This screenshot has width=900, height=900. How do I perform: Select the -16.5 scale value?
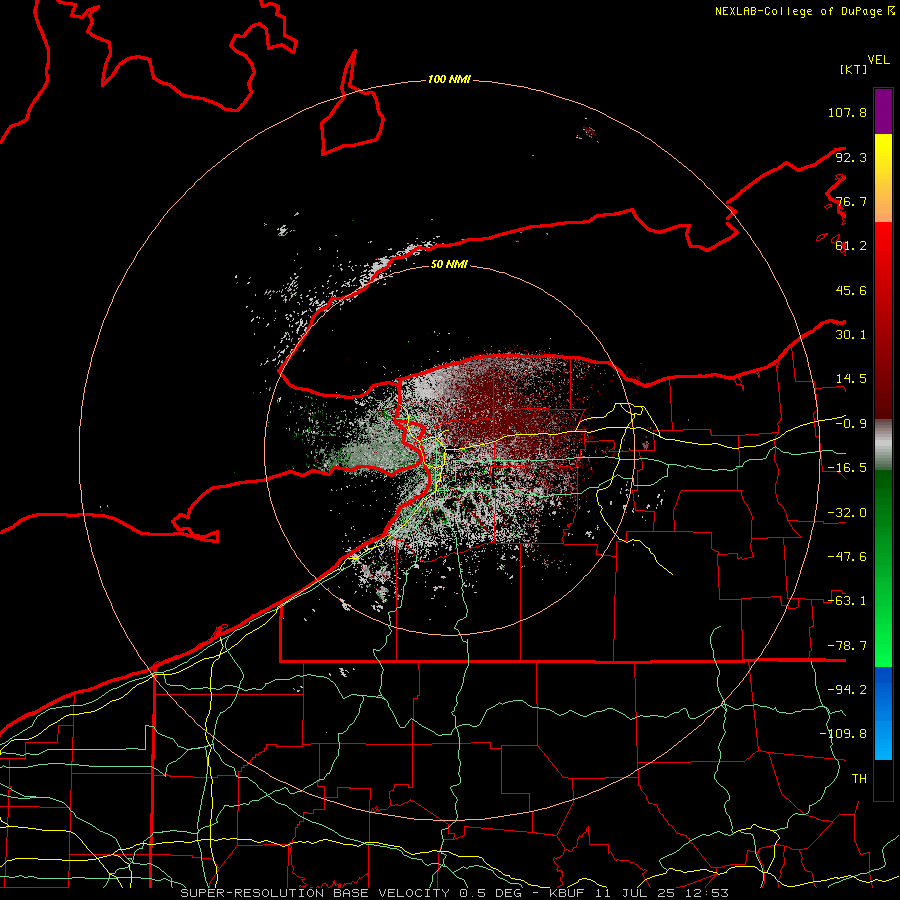click(x=847, y=468)
